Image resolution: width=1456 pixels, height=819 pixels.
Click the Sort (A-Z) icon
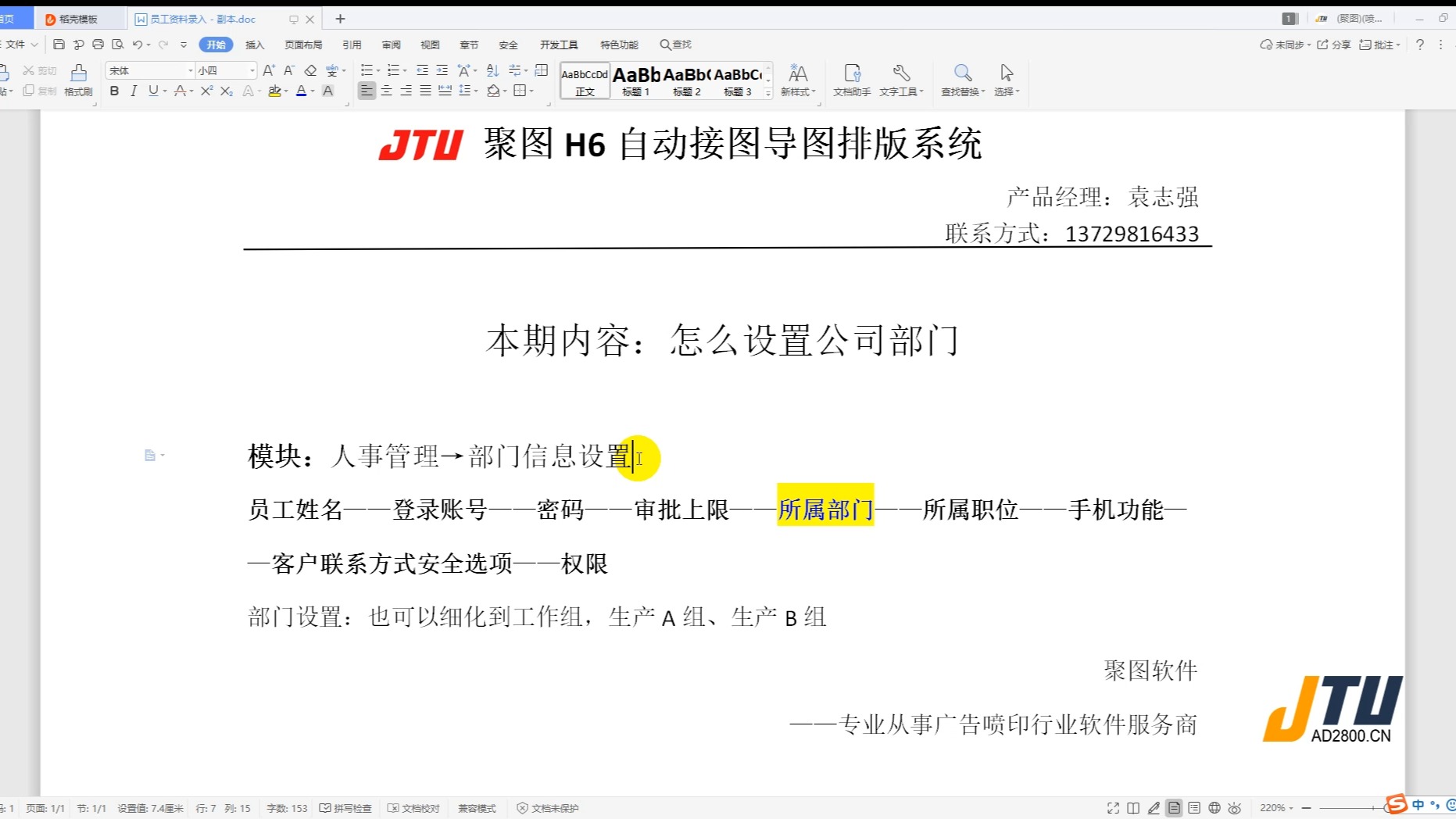click(x=492, y=70)
